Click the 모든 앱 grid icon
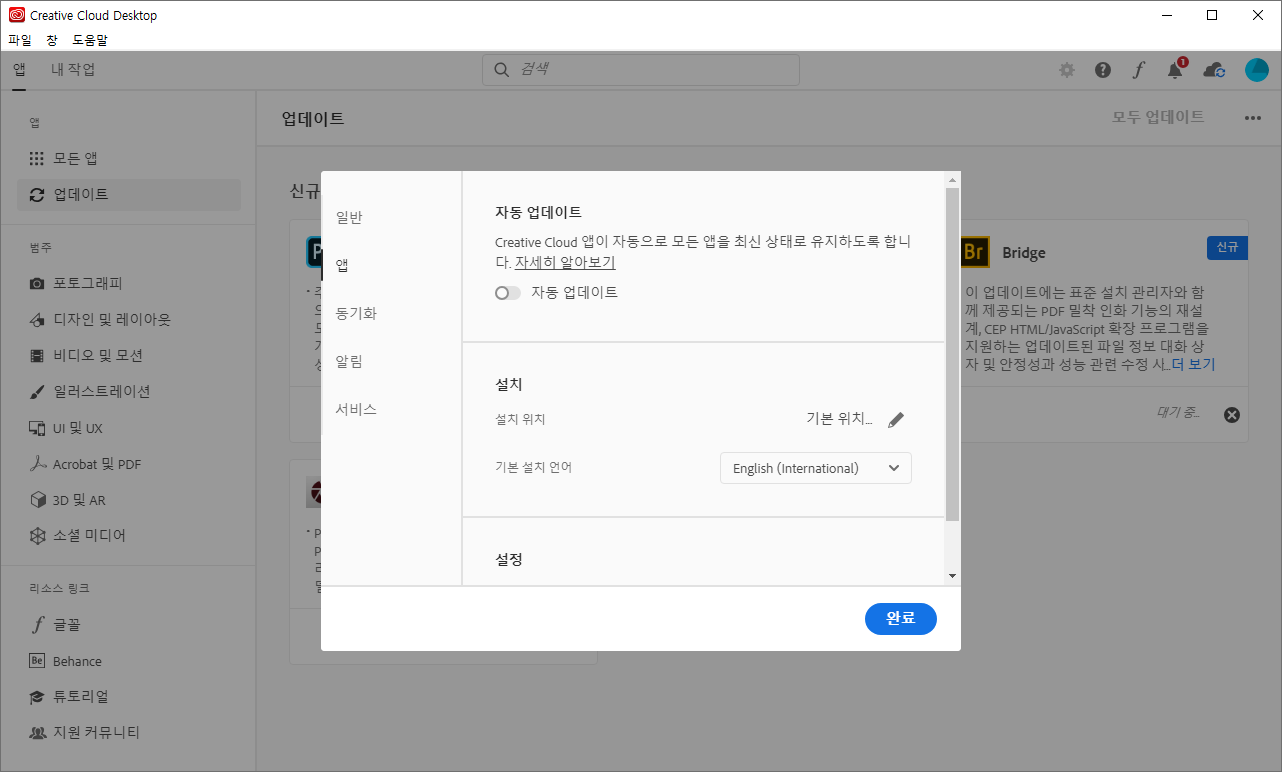The image size is (1282, 772). click(37, 159)
